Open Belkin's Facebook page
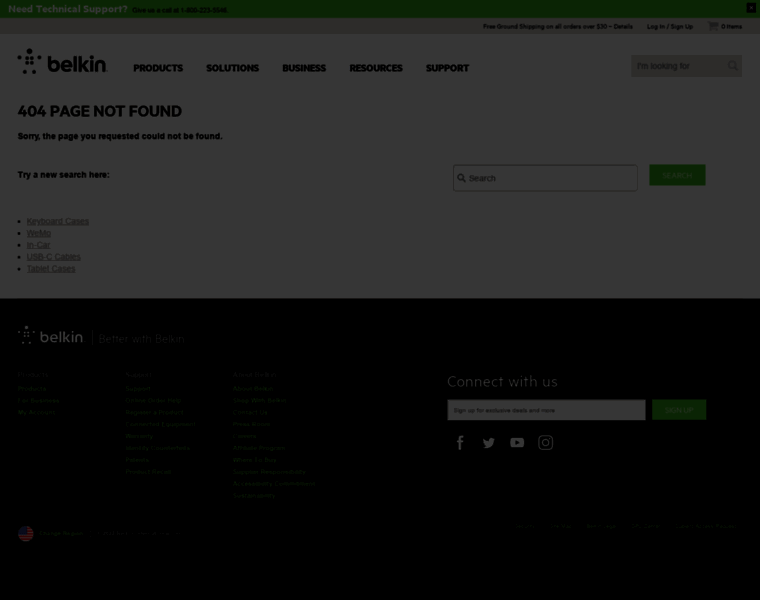 [x=460, y=442]
